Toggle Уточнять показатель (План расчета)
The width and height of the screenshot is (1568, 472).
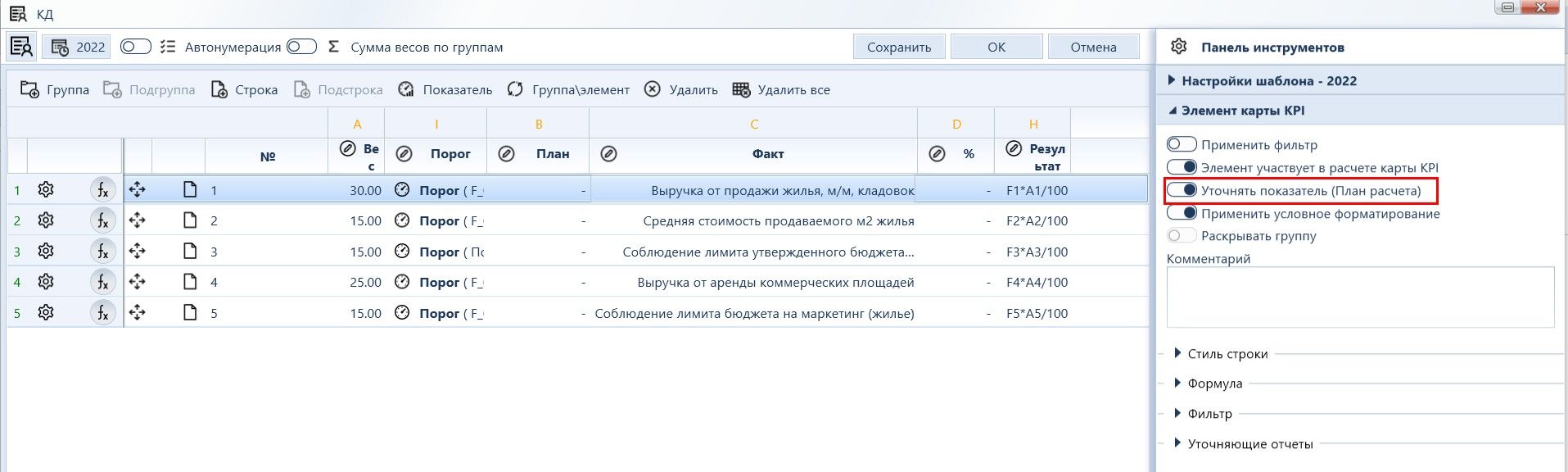[x=1182, y=190]
